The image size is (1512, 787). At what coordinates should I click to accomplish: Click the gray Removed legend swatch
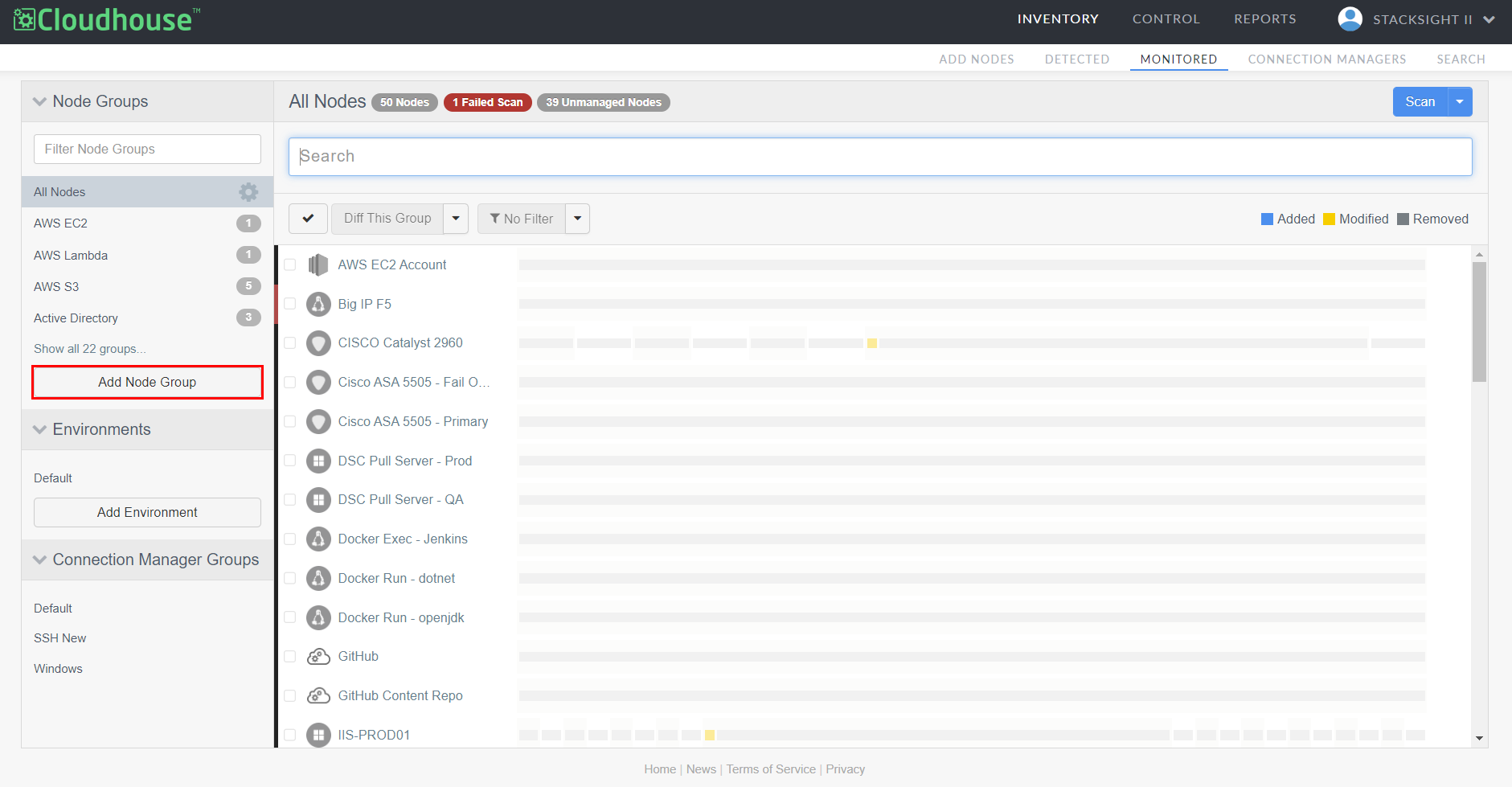[1403, 219]
